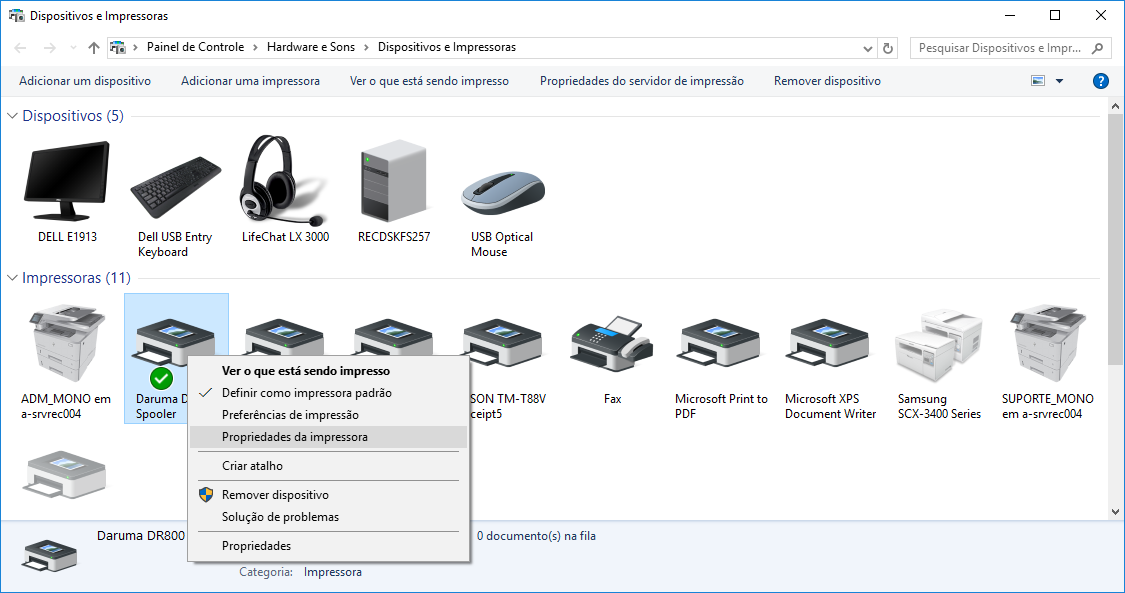
Task: Choose Ver o que está sendo impresso in context menu
Action: point(329,371)
